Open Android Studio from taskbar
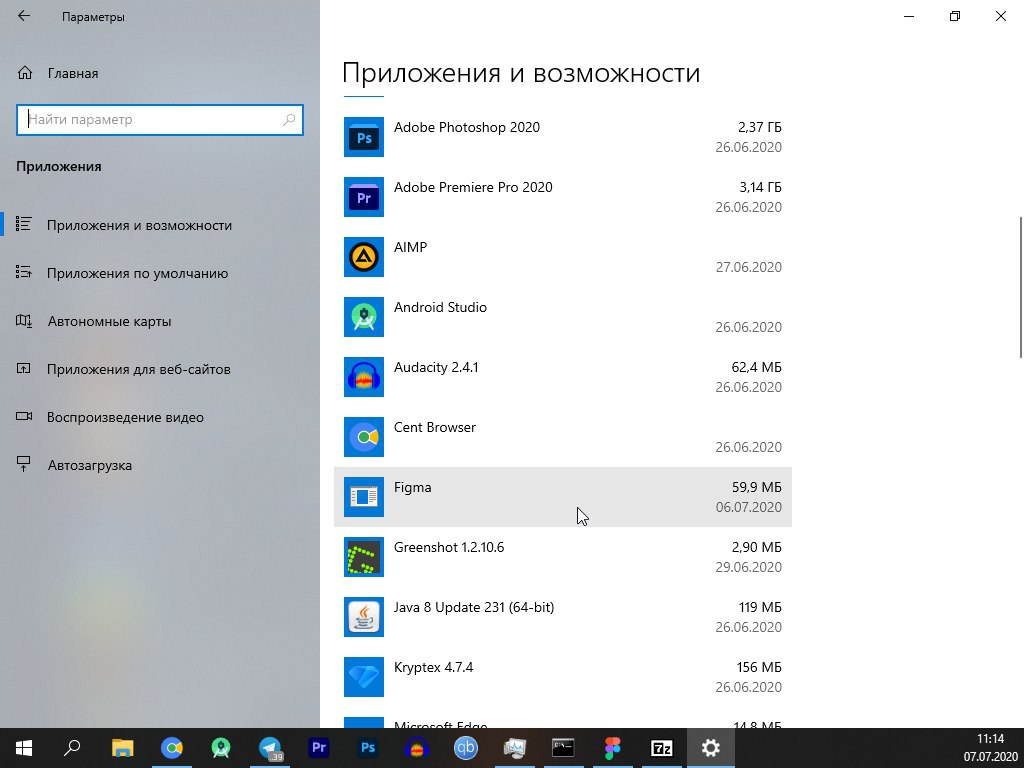Screen dimensions: 1024x768 click(x=221, y=748)
